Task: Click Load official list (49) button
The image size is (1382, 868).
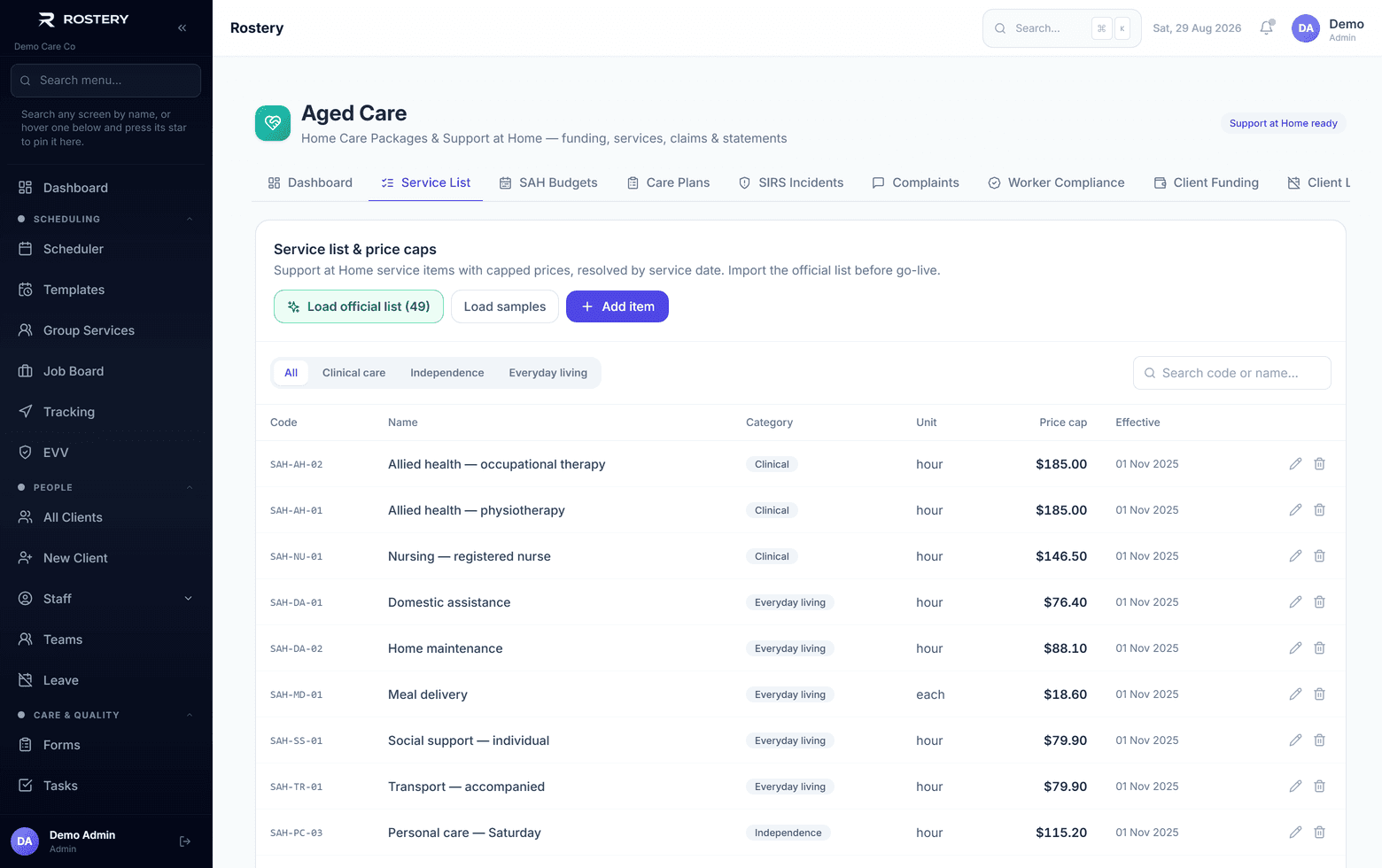Action: coord(359,306)
